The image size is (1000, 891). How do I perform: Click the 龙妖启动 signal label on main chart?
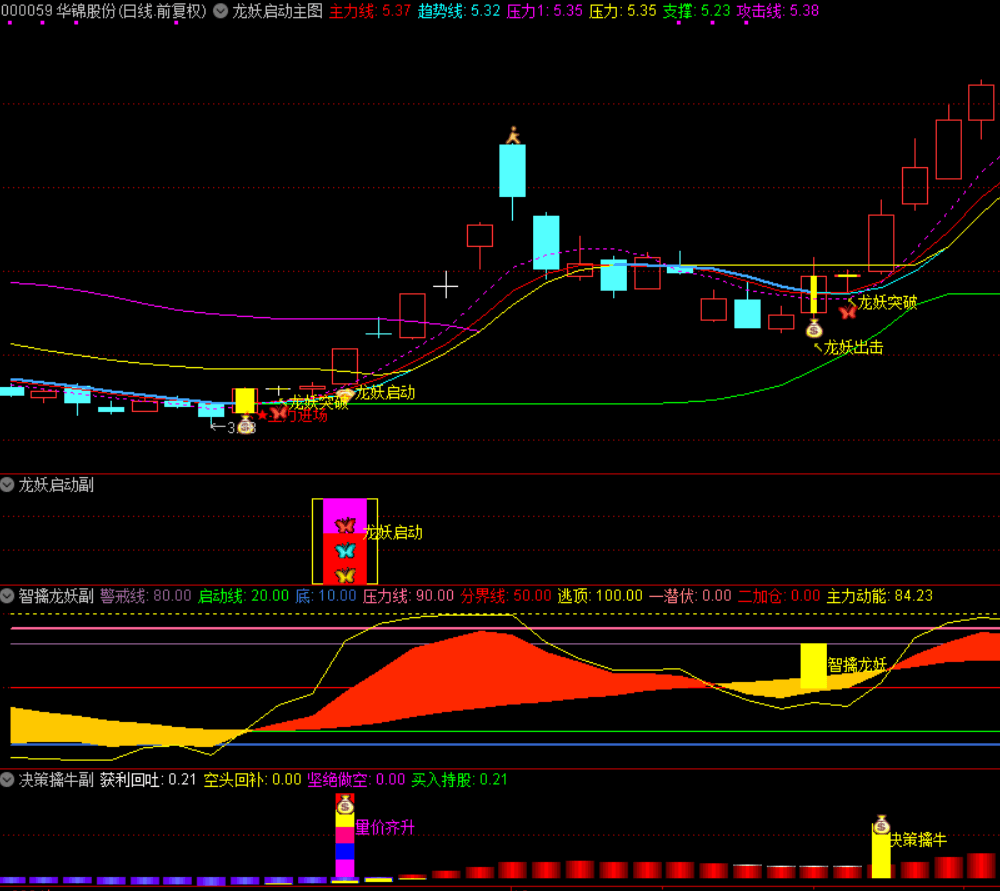tap(384, 393)
